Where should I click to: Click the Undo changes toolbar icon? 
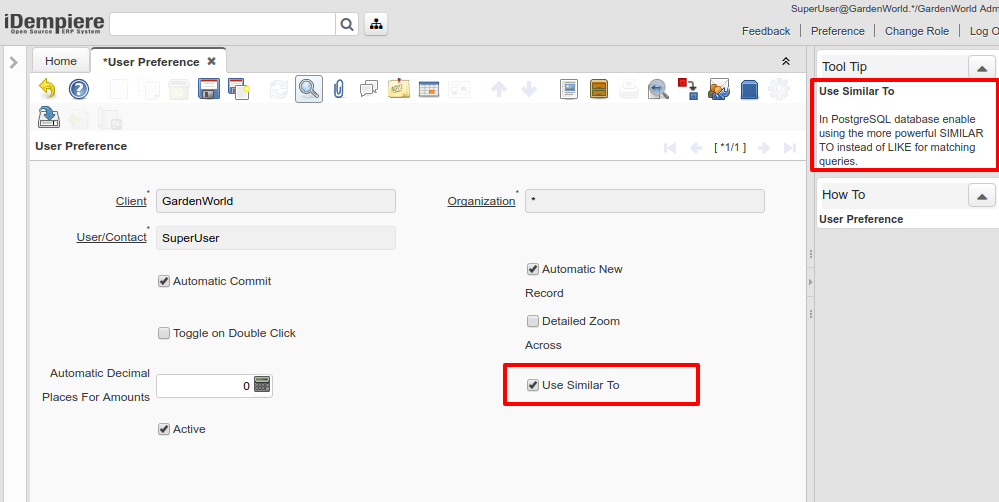(x=48, y=89)
